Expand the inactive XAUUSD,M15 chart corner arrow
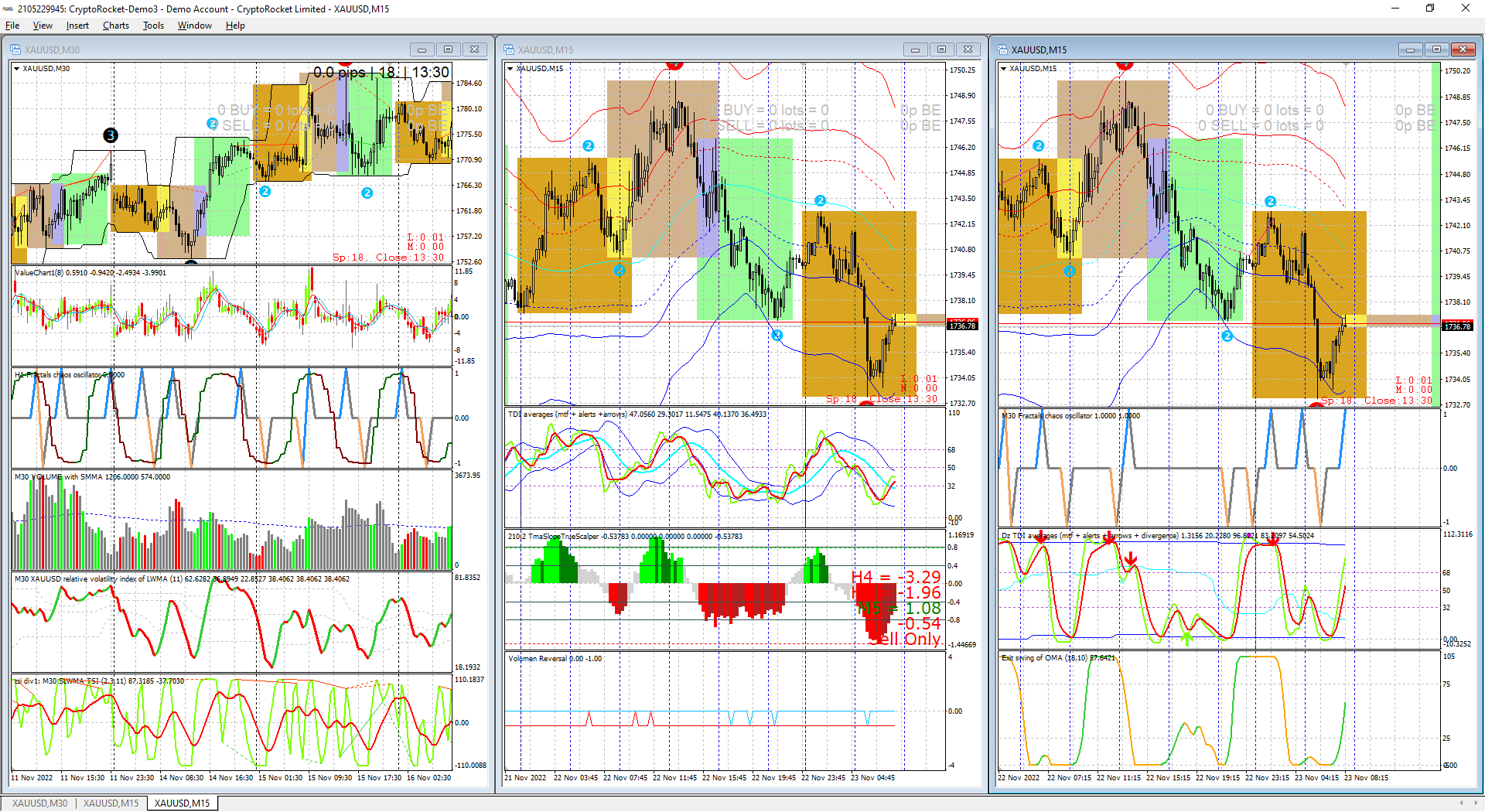This screenshot has height=812, width=1485. 510,68
